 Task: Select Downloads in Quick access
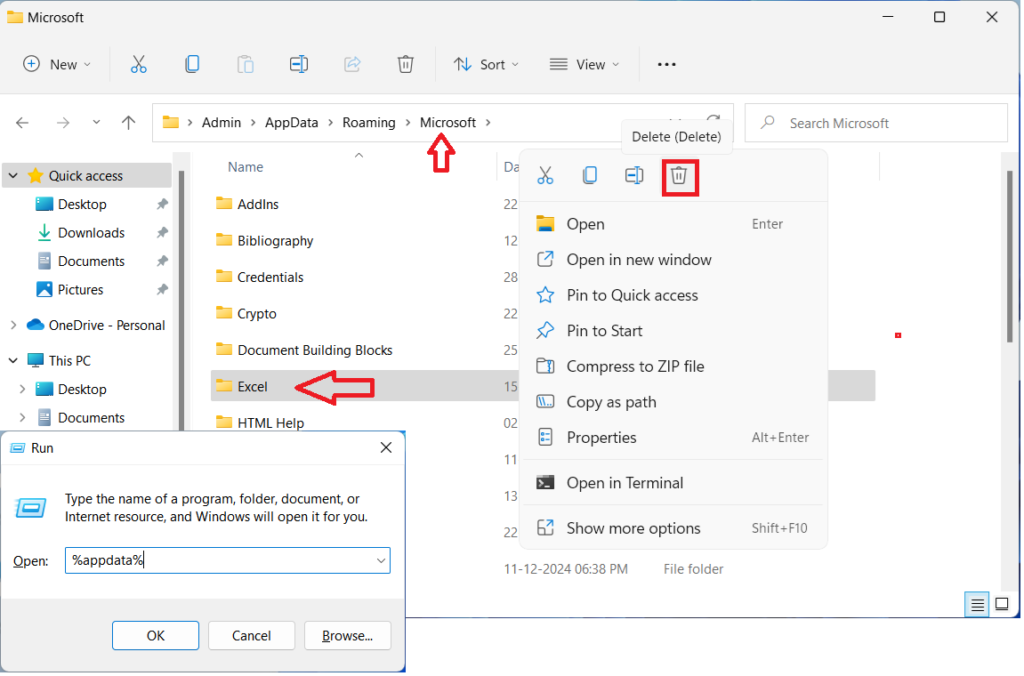pyautogui.click(x=91, y=233)
